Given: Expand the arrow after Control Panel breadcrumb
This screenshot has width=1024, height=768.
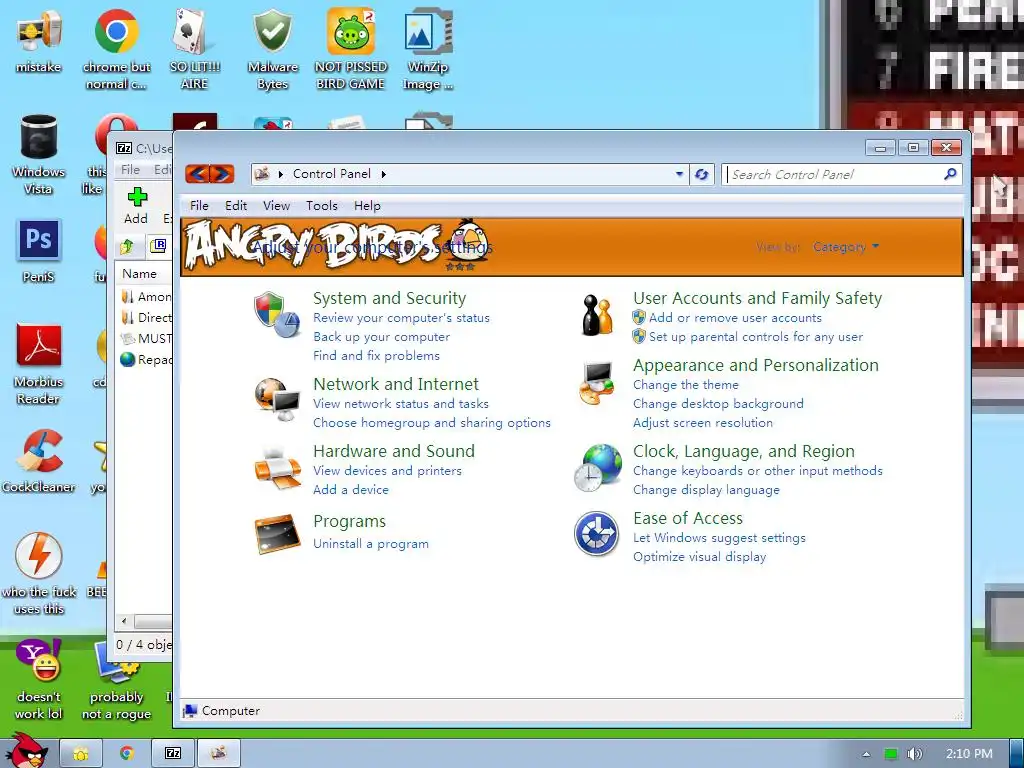Looking at the screenshot, I should tap(383, 174).
